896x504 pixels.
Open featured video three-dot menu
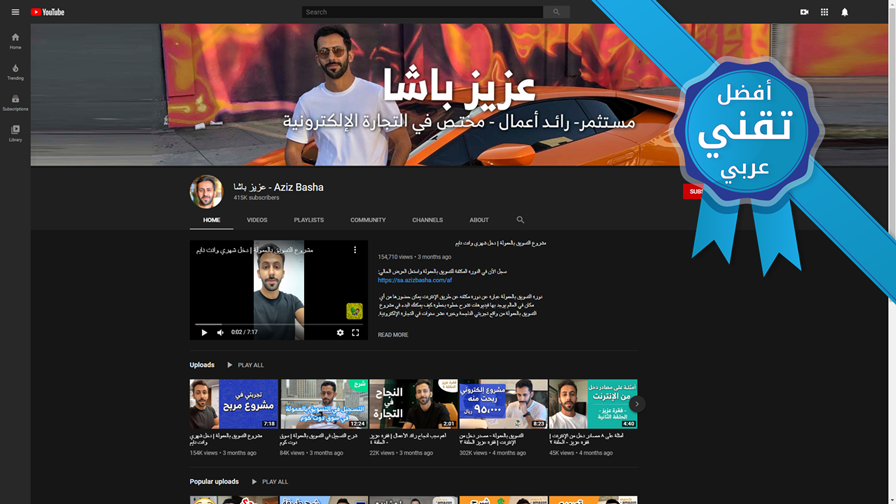click(355, 250)
